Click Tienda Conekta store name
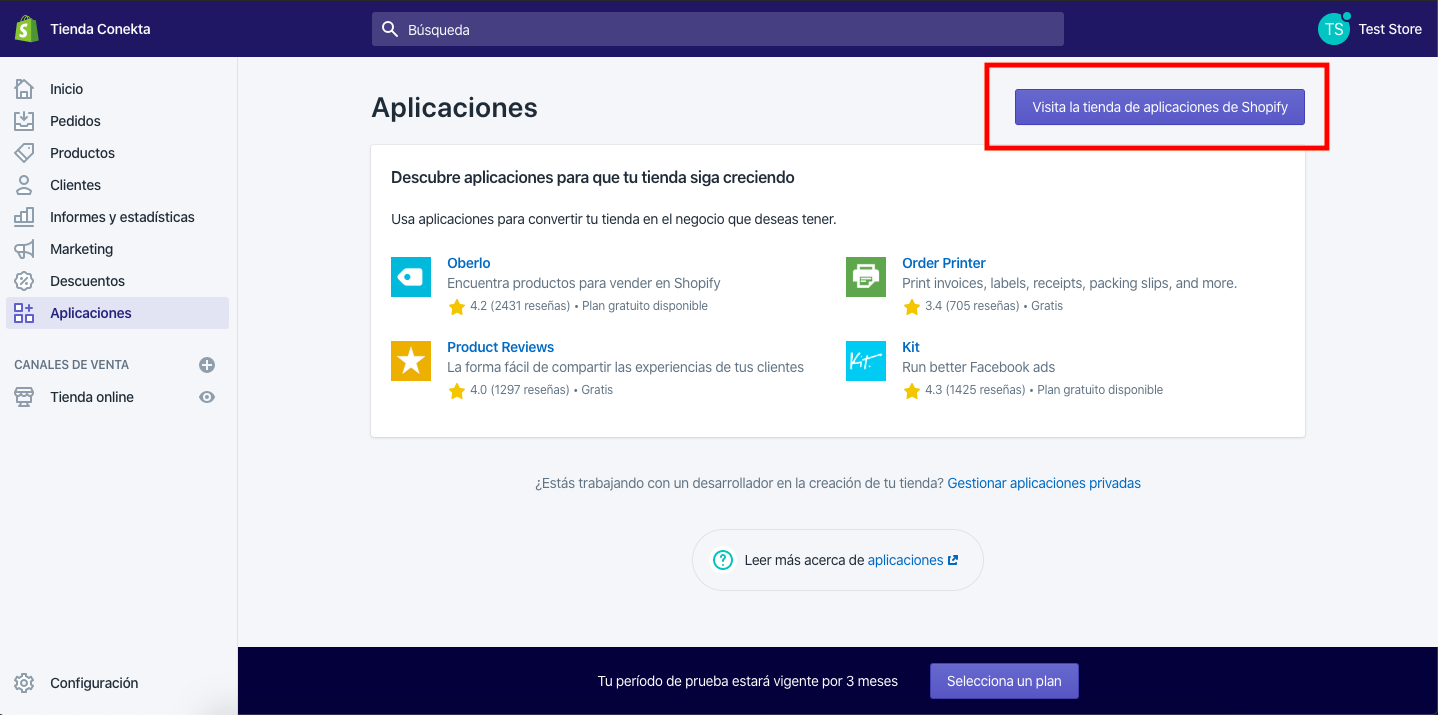Viewport: 1438px width, 715px height. [101, 29]
